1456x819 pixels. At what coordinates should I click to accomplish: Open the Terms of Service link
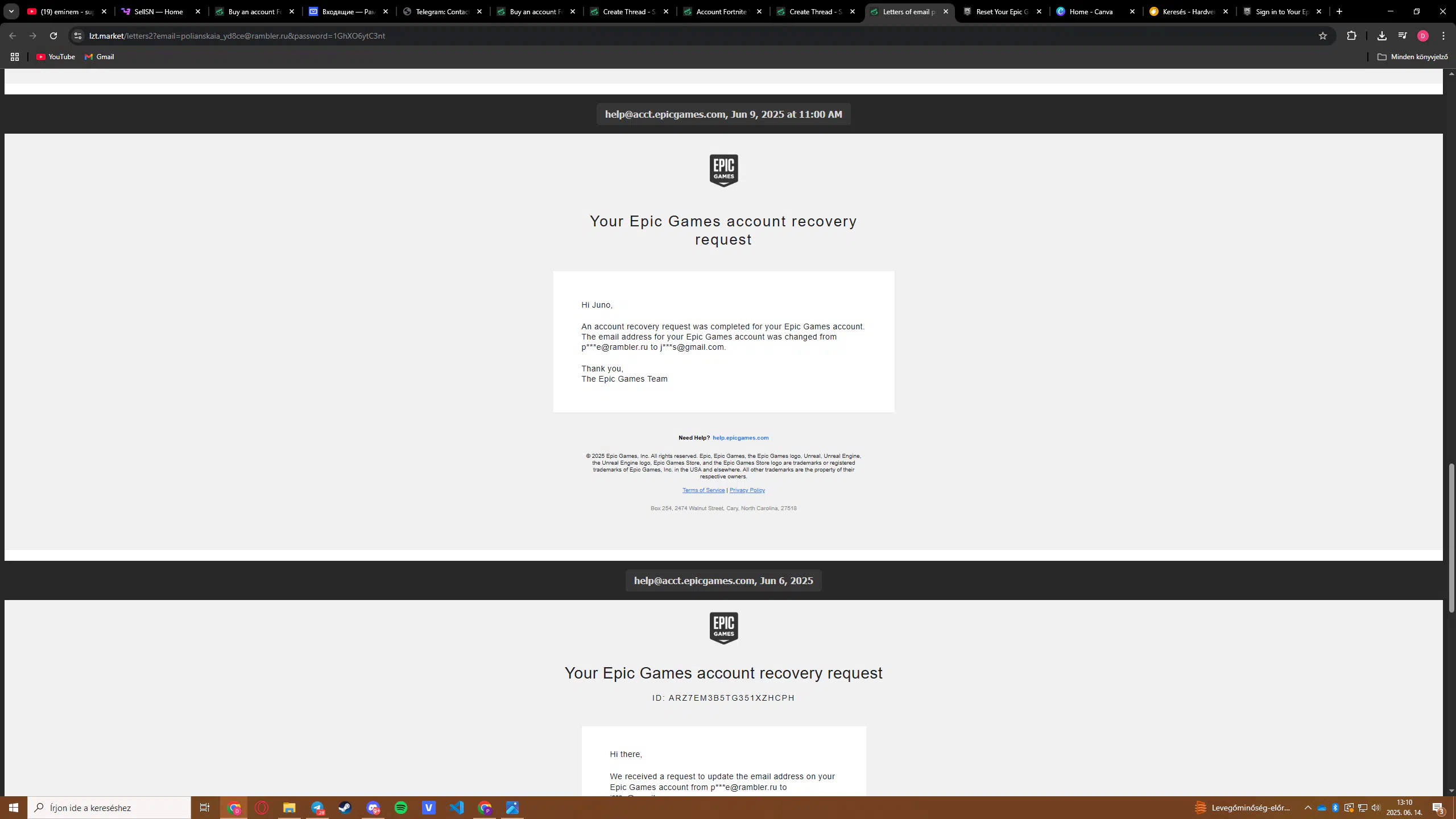point(704,490)
